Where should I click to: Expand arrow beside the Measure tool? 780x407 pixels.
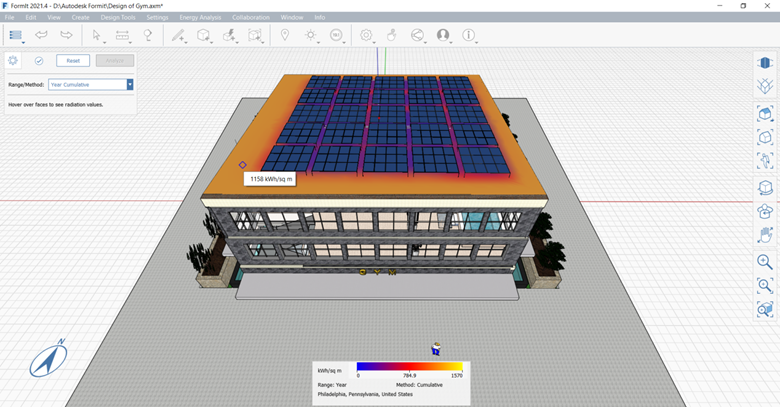click(x=130, y=43)
